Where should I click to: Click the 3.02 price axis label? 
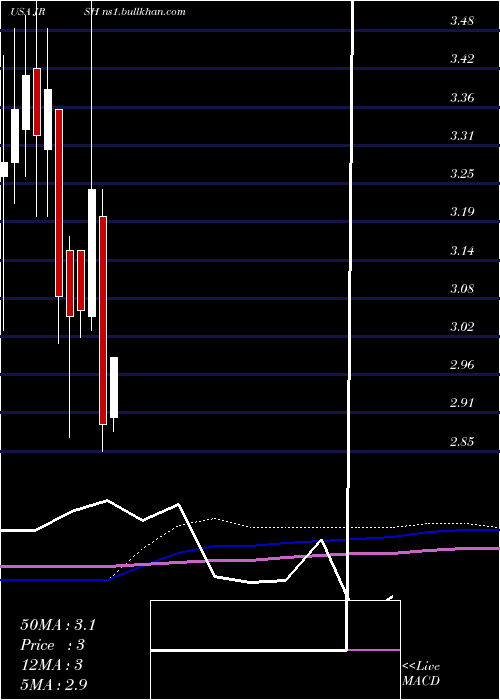pos(462,327)
